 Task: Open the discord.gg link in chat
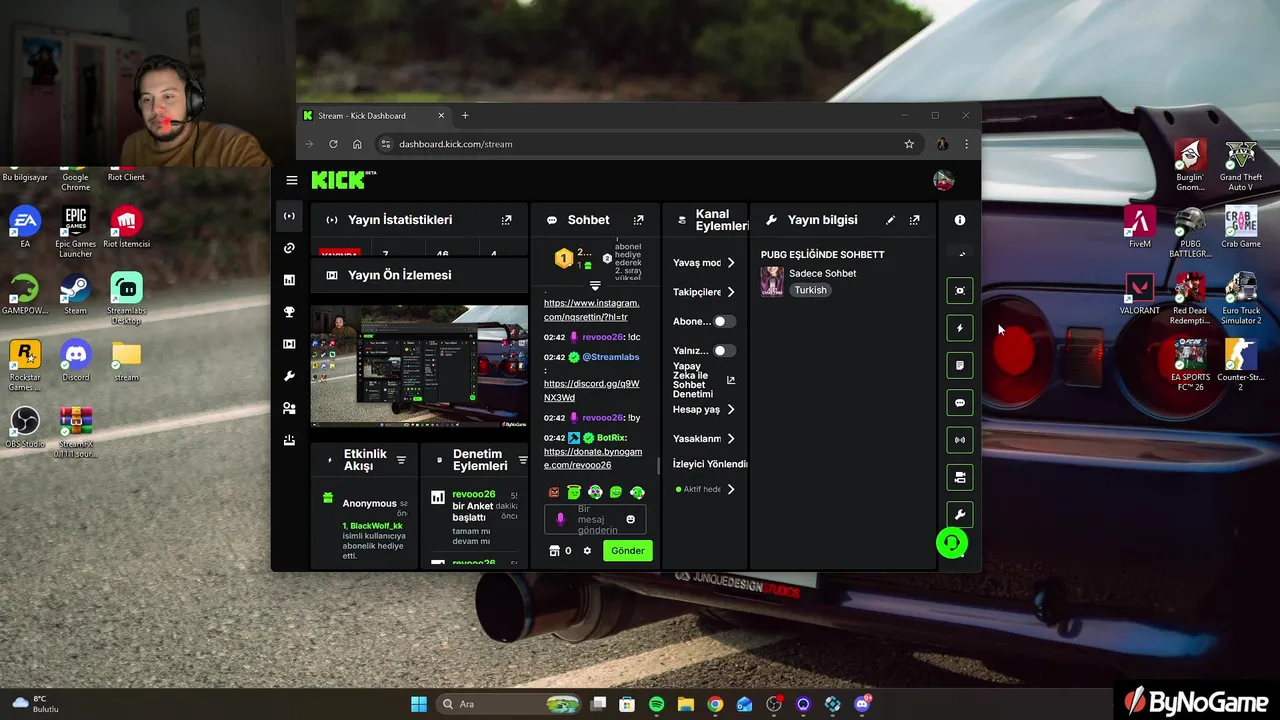(592, 390)
